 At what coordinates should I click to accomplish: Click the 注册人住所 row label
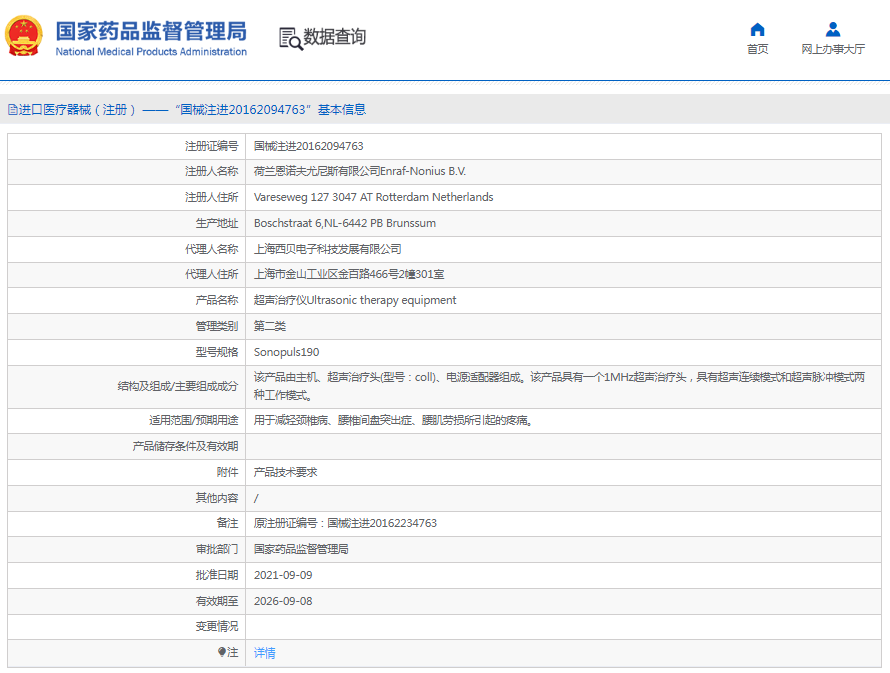pos(212,197)
